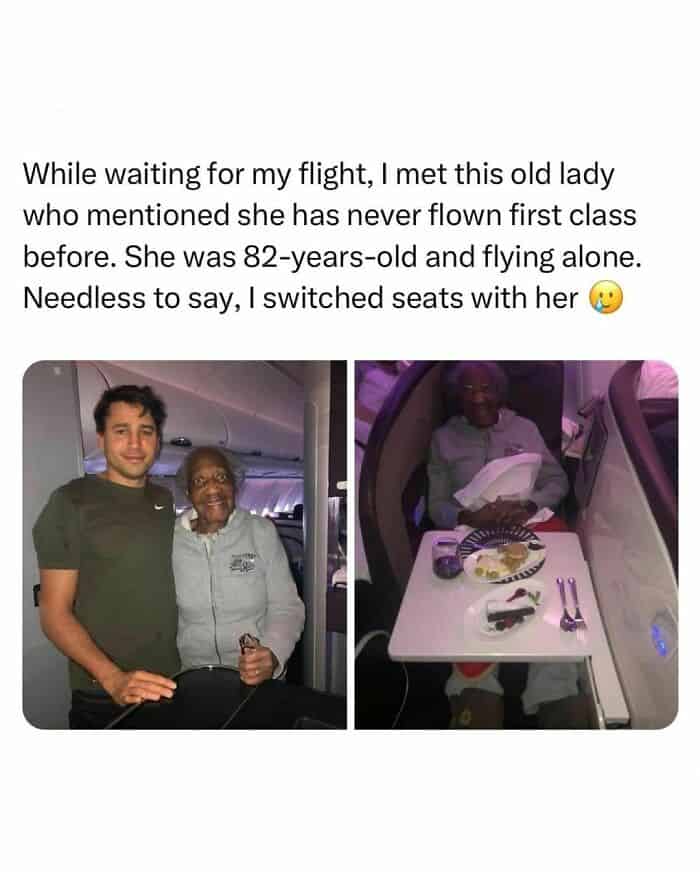Click the teary smiling emoji after the text
Screen dimensions: 700x872
[x=606, y=299]
